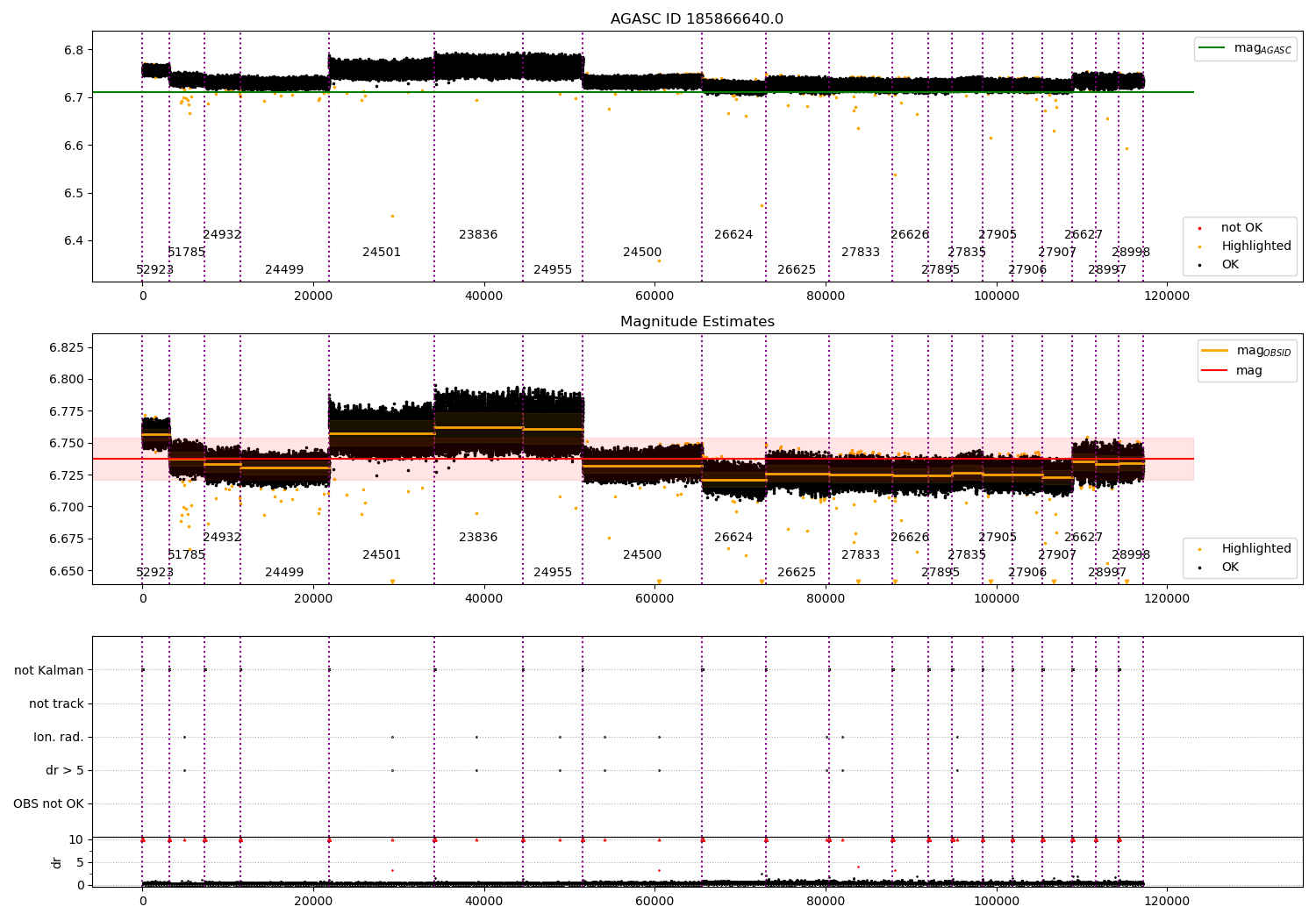Click the "not track" axis label
Screen dimensions: 1316x921
[56, 704]
